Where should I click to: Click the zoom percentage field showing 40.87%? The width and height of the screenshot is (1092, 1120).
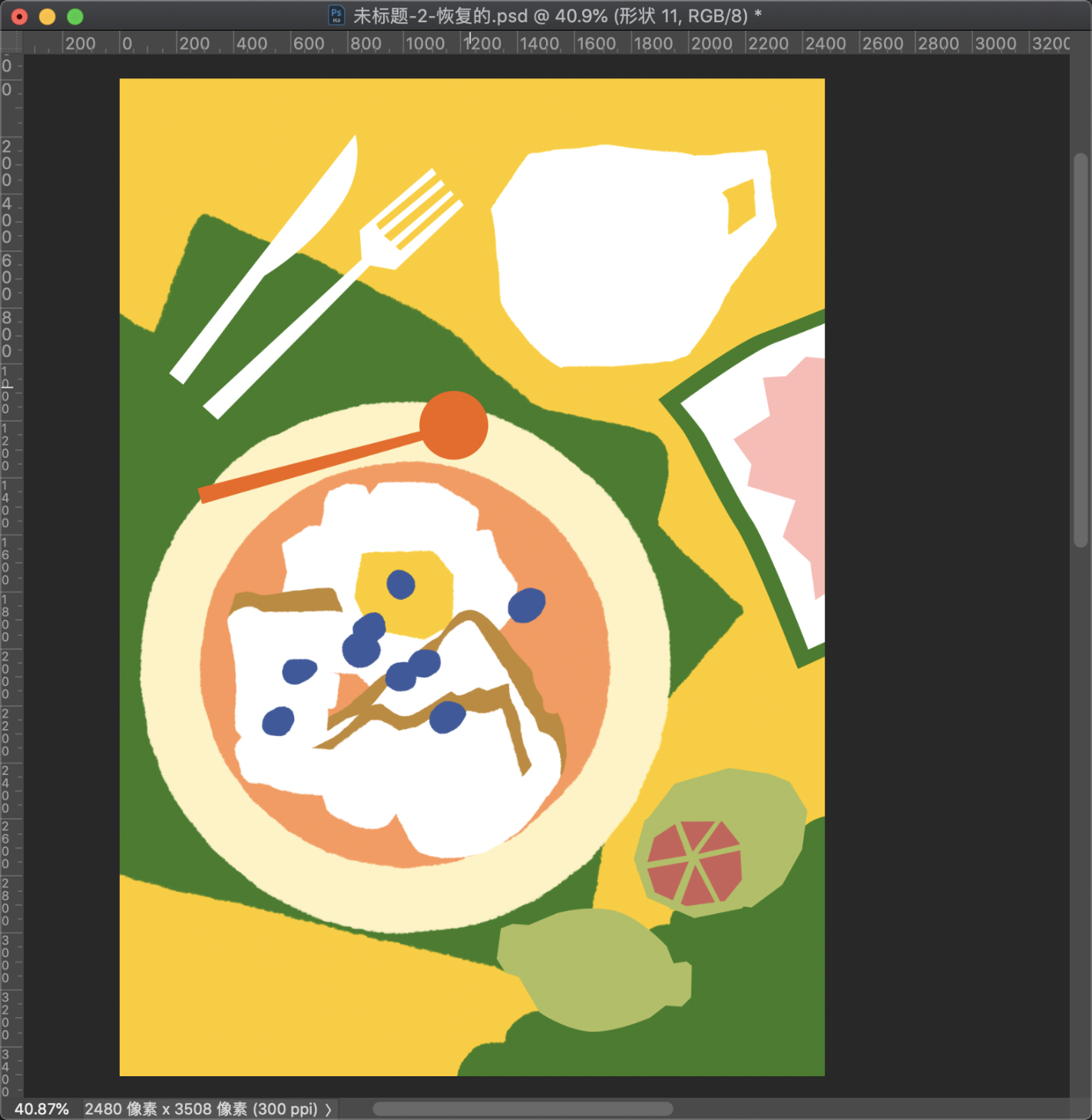[41, 1109]
